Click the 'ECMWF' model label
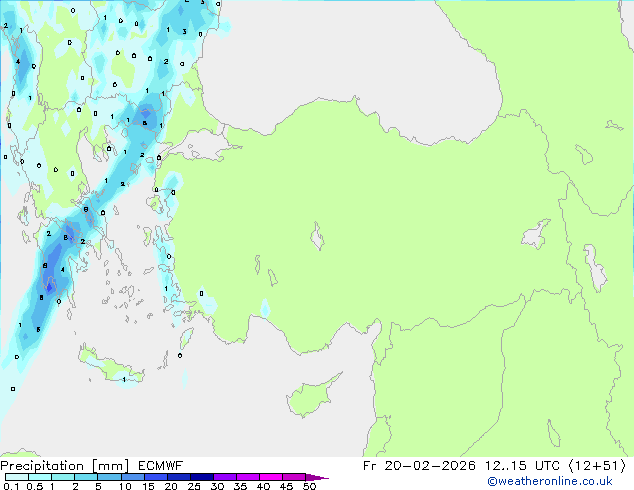Image resolution: width=634 pixels, height=490 pixels. tap(161, 466)
